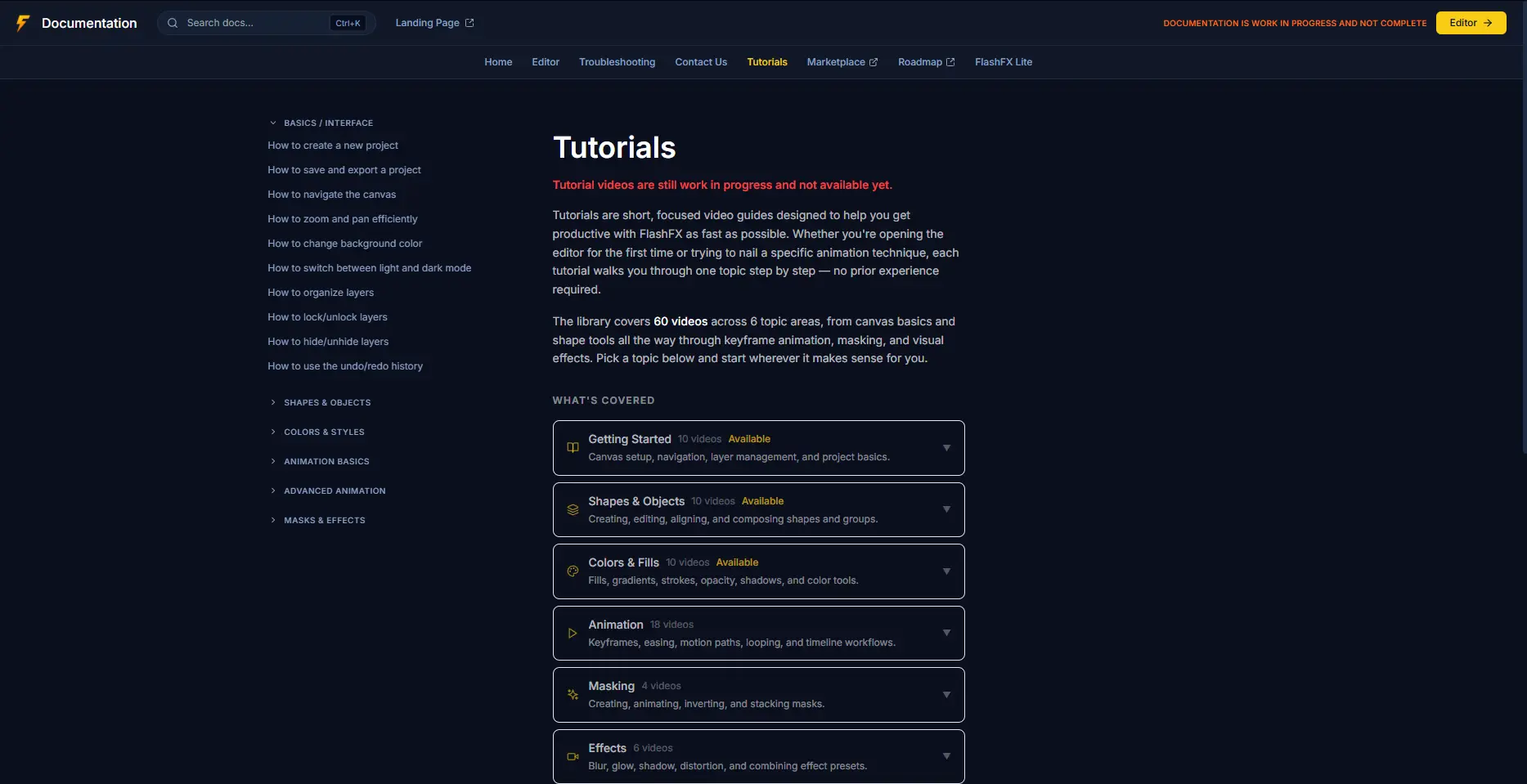This screenshot has width=1527, height=784.
Task: Expand the Animation card arrow
Action: coord(946,633)
